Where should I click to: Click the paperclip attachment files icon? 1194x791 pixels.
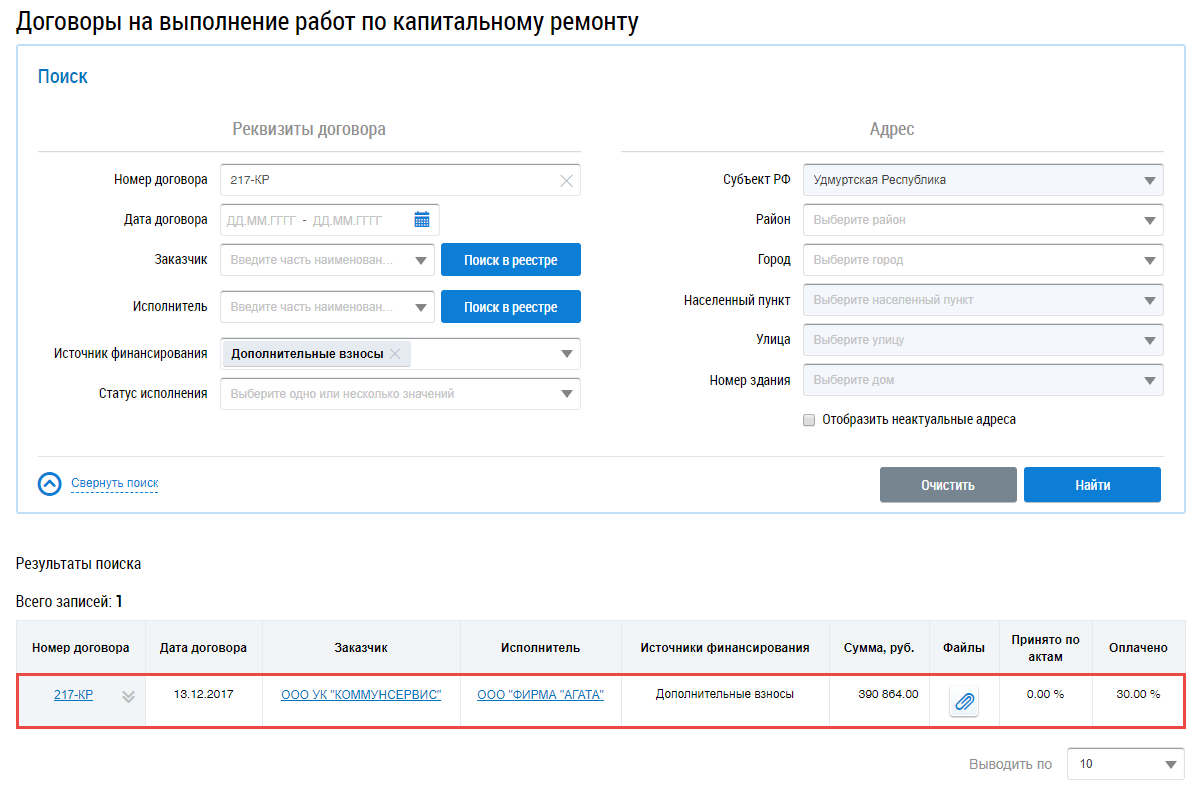(964, 702)
